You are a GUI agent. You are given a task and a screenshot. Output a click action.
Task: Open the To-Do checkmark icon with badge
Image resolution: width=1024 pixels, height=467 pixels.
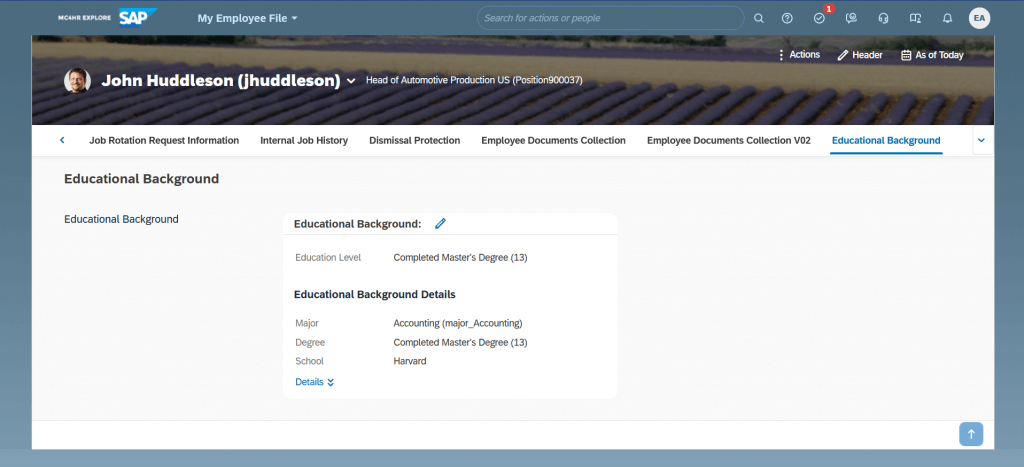pyautogui.click(x=820, y=18)
